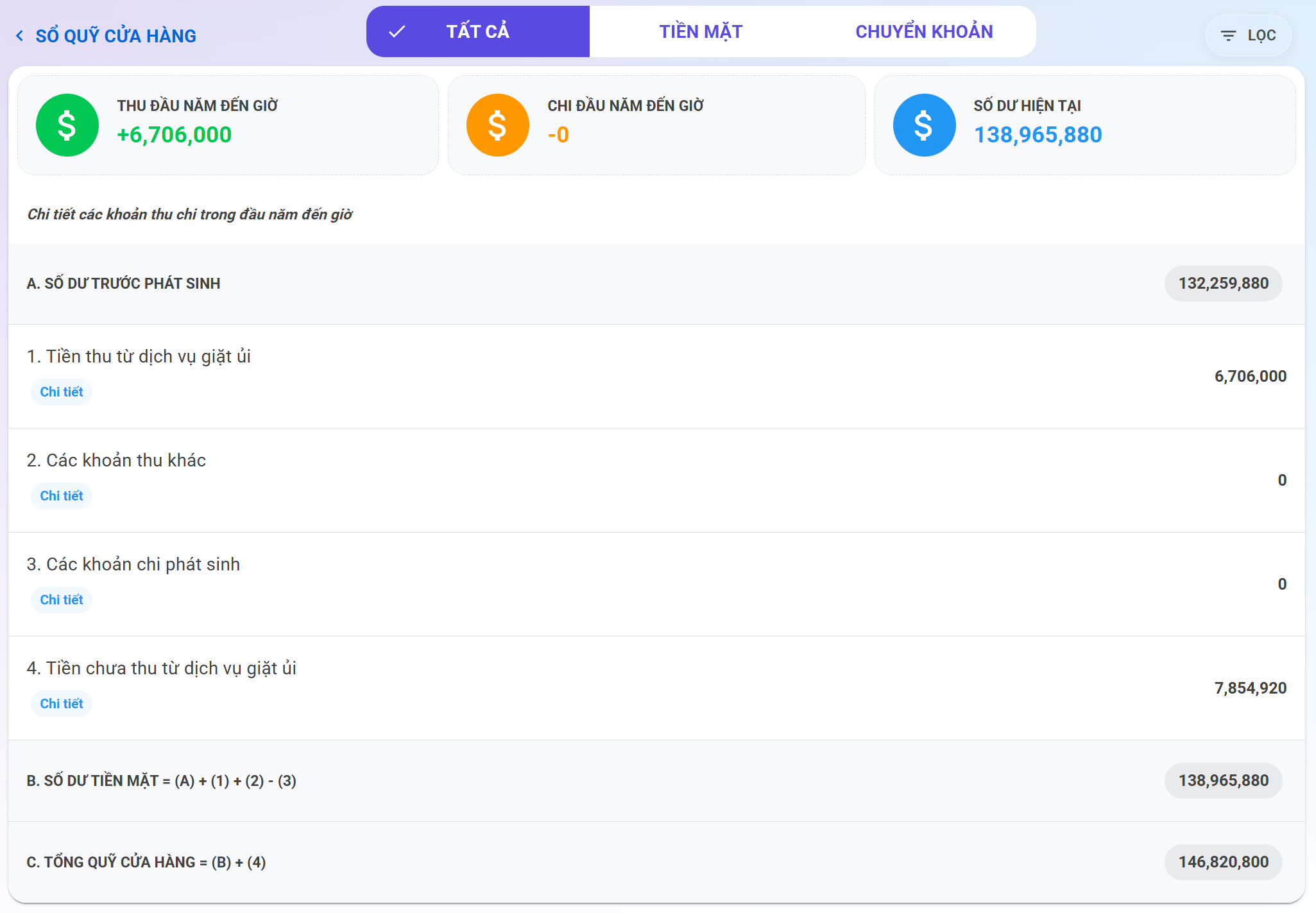Screen dimensions: 1316x913
Task: Click the 0 value for Các khoản chi phát sinh
Action: pos(1282,584)
